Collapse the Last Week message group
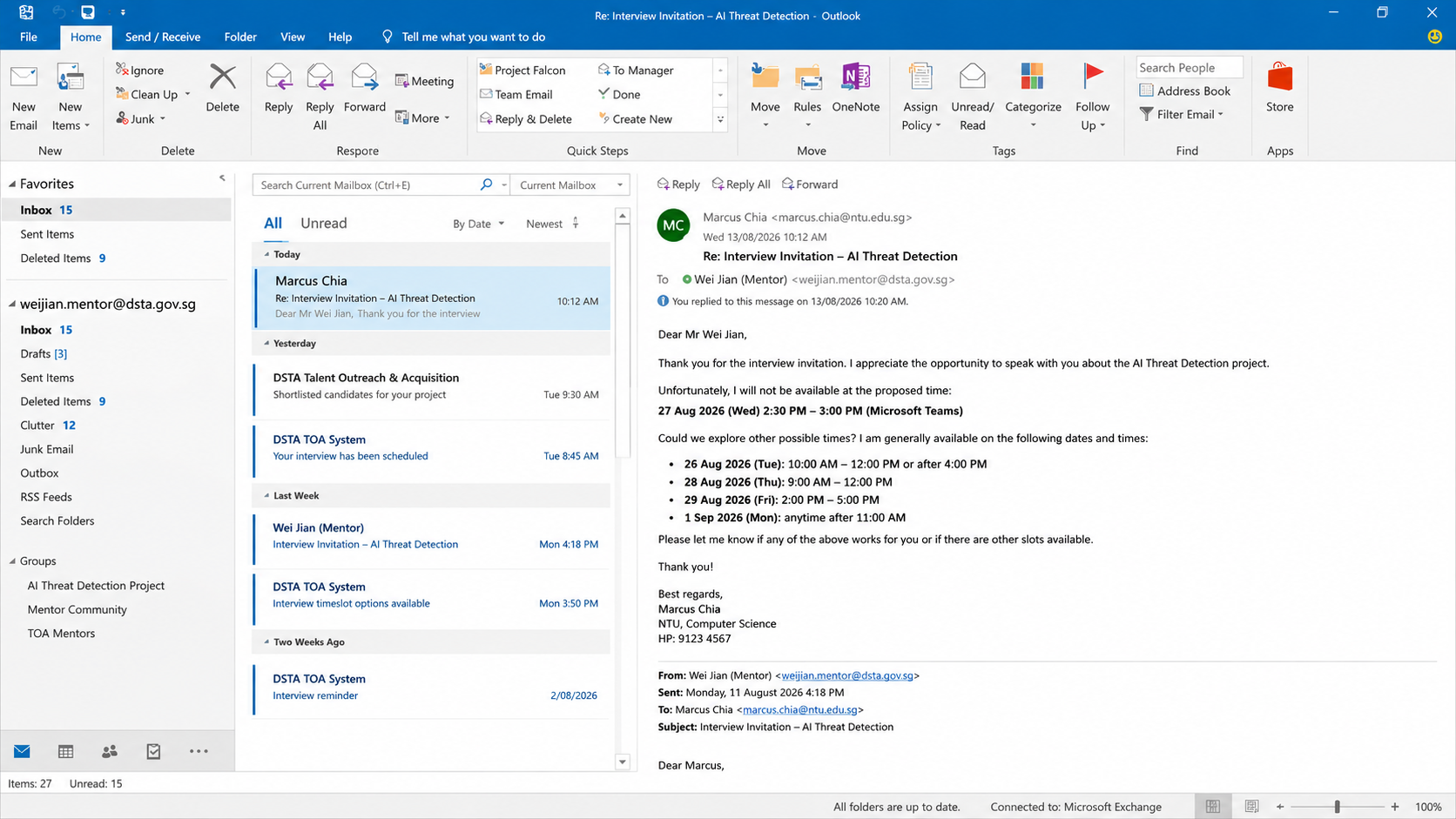The width and height of the screenshot is (1456, 819). [x=266, y=495]
